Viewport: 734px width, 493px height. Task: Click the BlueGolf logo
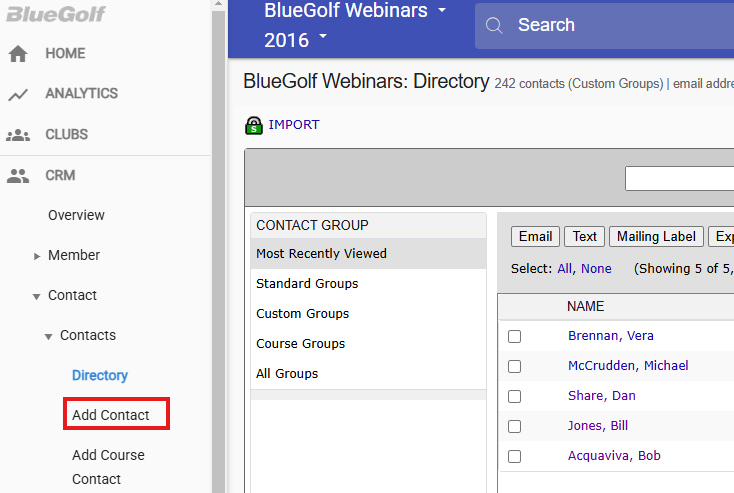click(56, 14)
